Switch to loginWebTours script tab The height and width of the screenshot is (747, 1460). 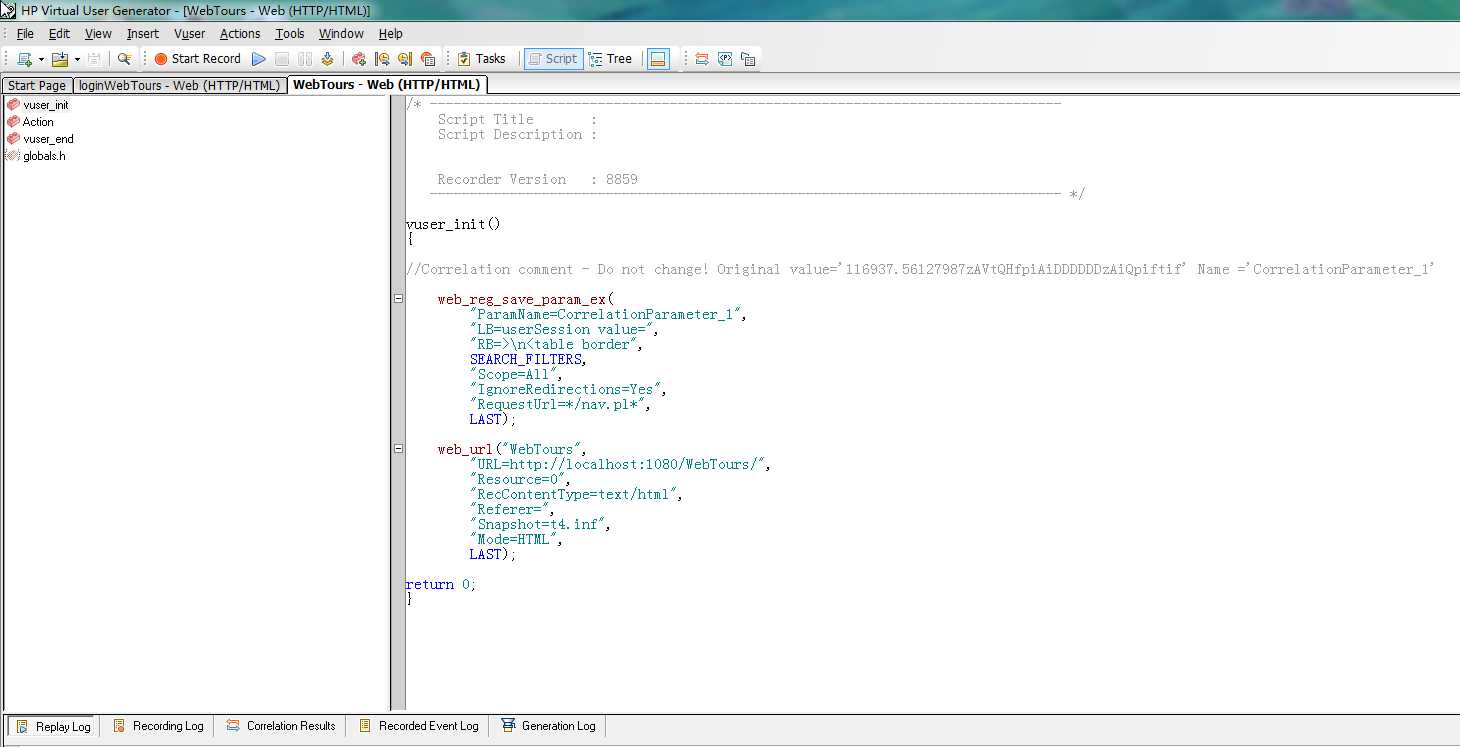click(179, 85)
